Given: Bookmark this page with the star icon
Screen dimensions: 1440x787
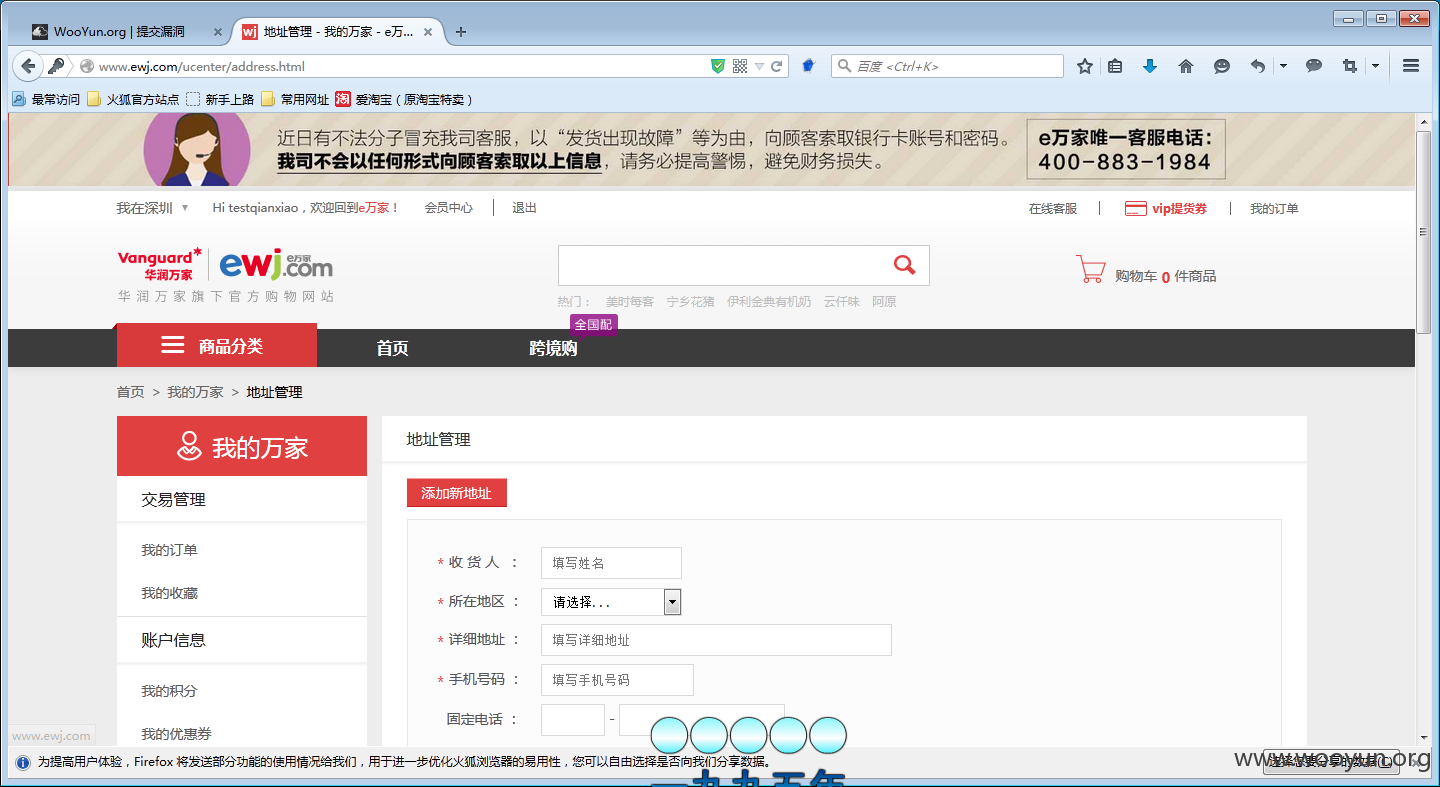Looking at the screenshot, I should pos(1085,66).
